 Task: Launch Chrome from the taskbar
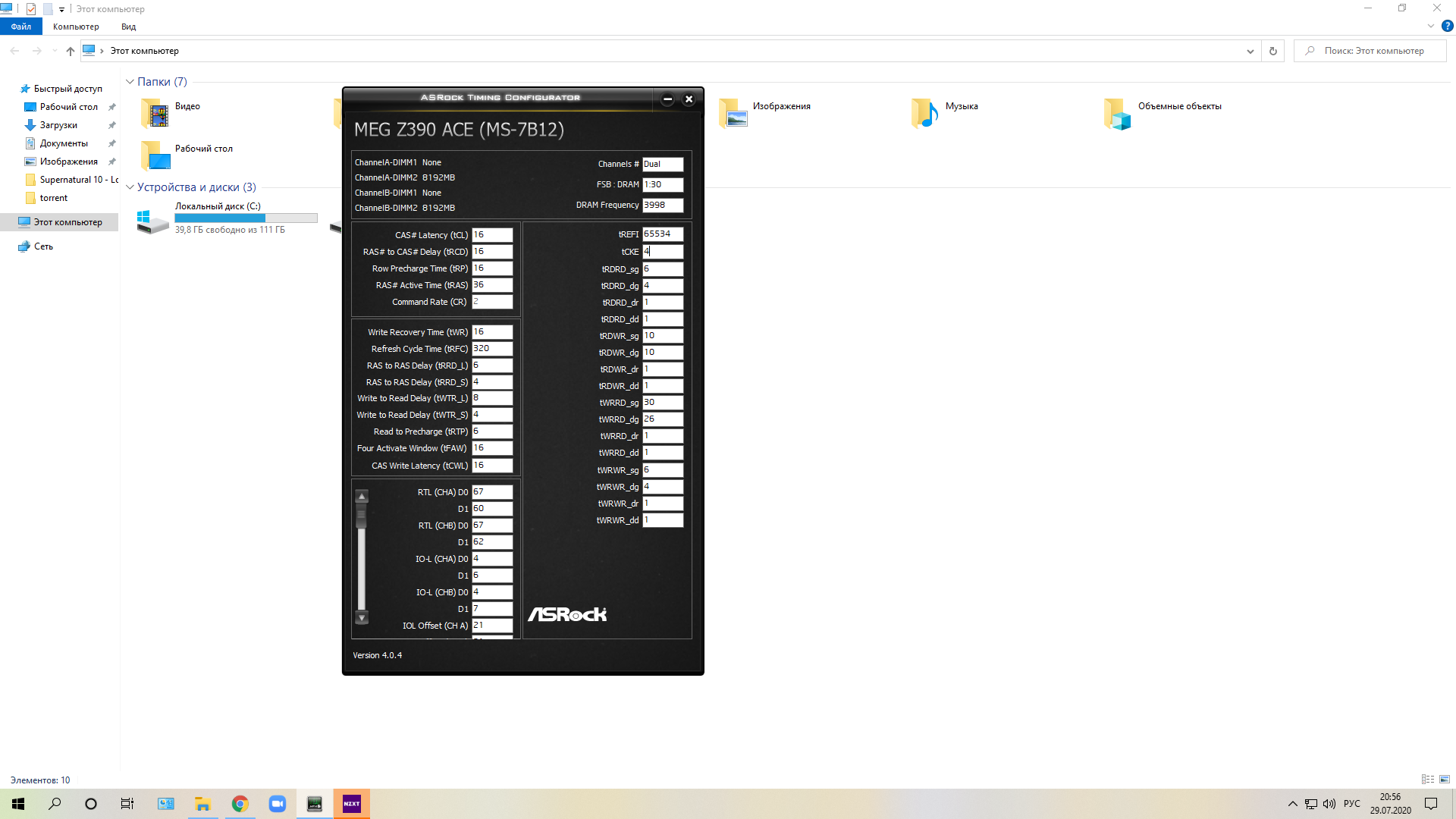pyautogui.click(x=240, y=804)
